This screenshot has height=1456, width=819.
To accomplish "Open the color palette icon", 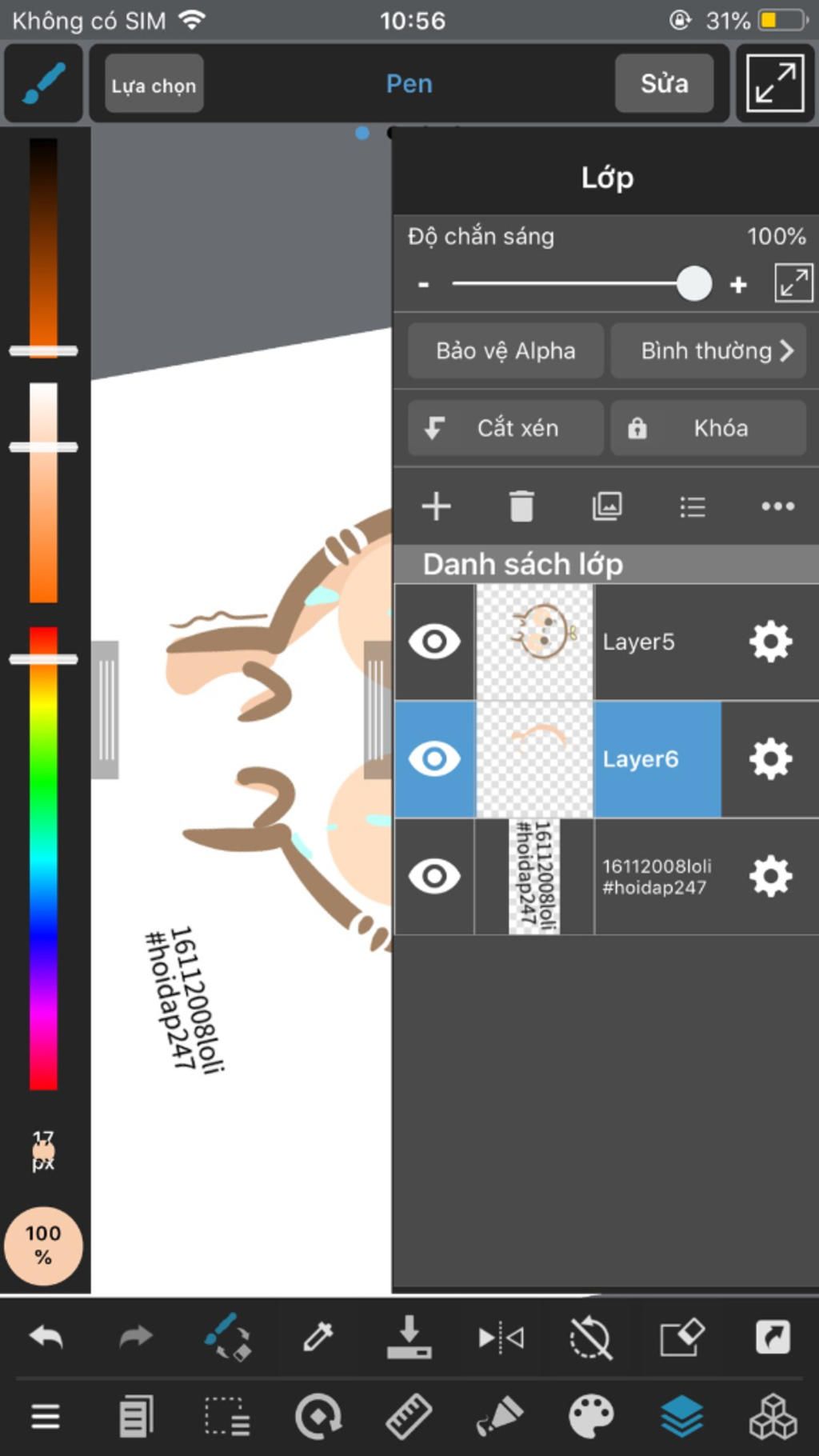I will (591, 1416).
